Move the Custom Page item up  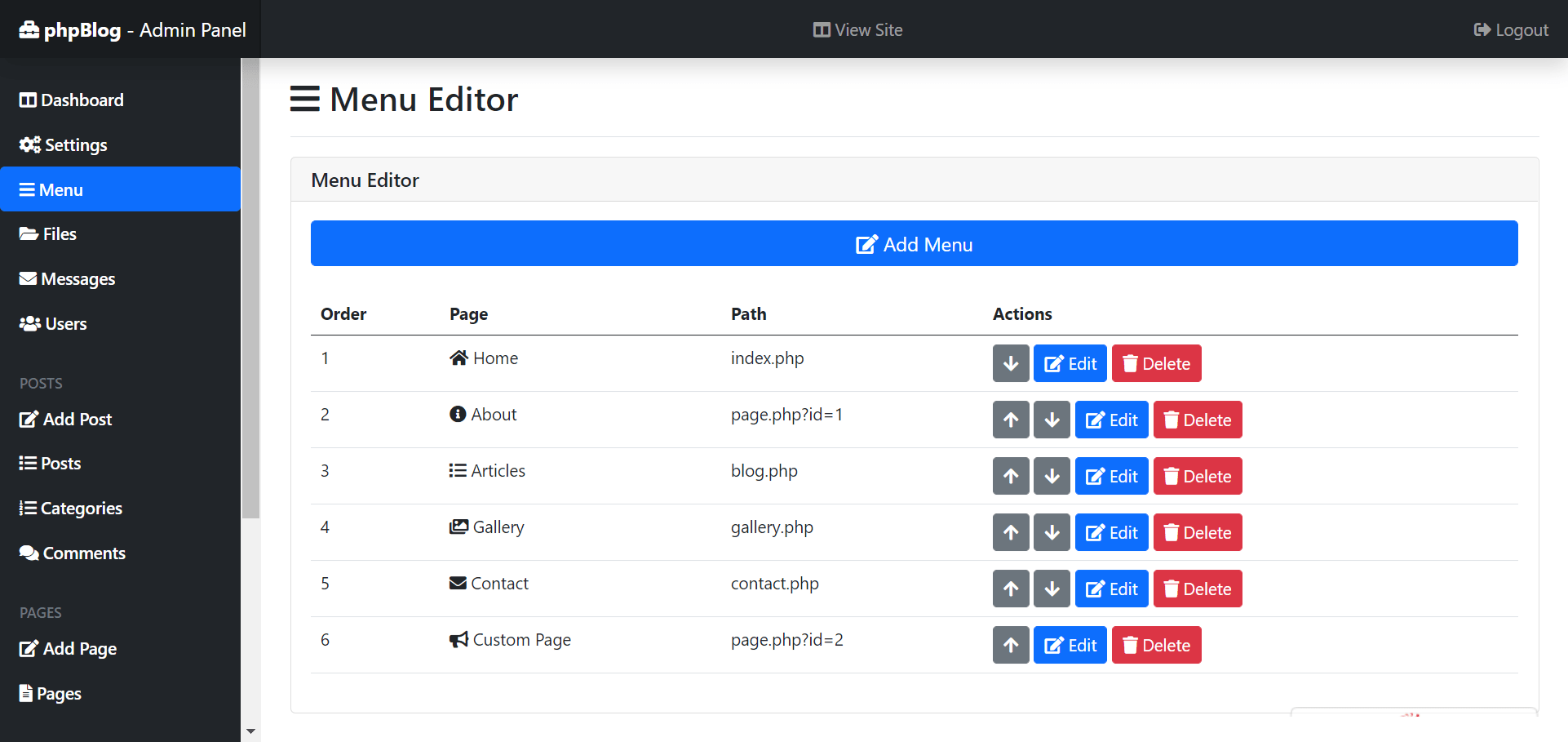click(1011, 646)
